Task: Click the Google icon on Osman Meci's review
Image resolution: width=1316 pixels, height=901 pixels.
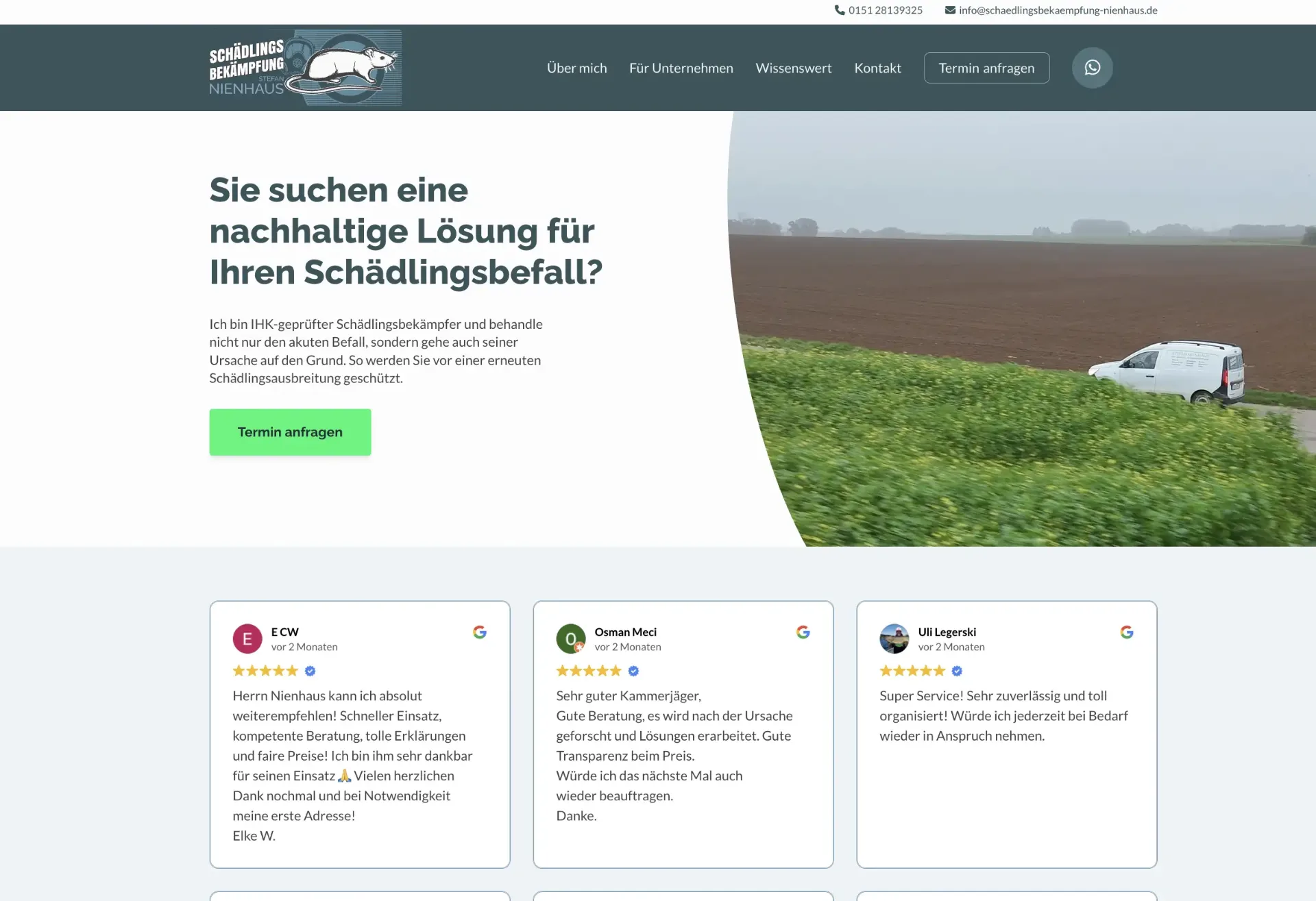Action: click(x=803, y=632)
